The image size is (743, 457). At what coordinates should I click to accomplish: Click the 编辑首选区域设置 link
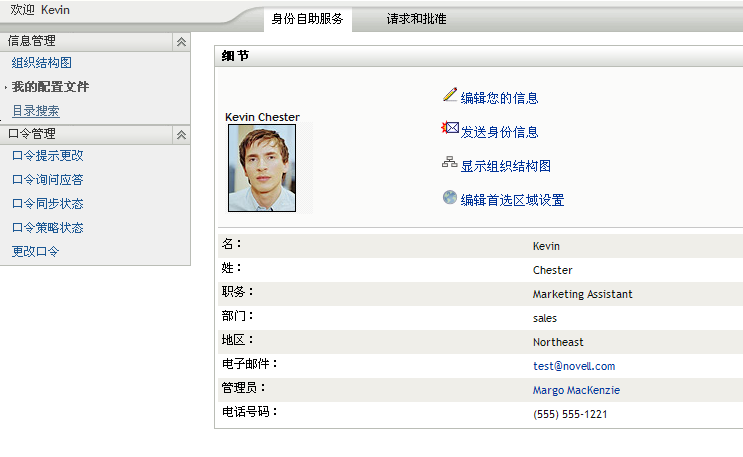512,201
